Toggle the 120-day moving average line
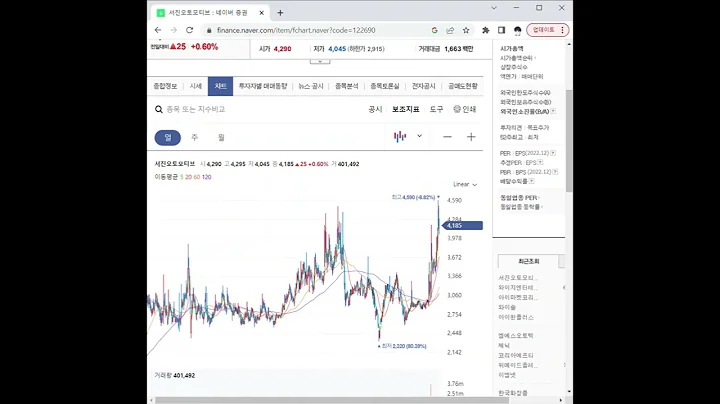This screenshot has height=404, width=720. click(207, 177)
